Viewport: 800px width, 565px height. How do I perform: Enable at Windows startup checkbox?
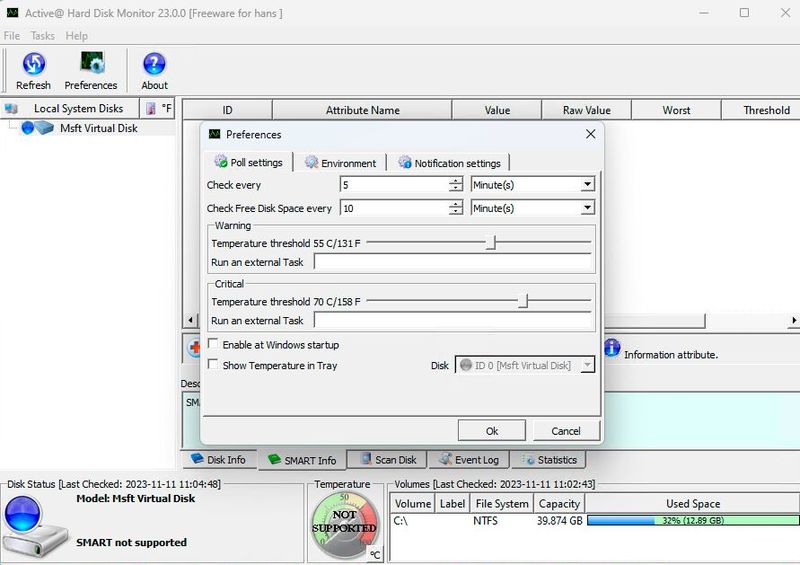213,343
